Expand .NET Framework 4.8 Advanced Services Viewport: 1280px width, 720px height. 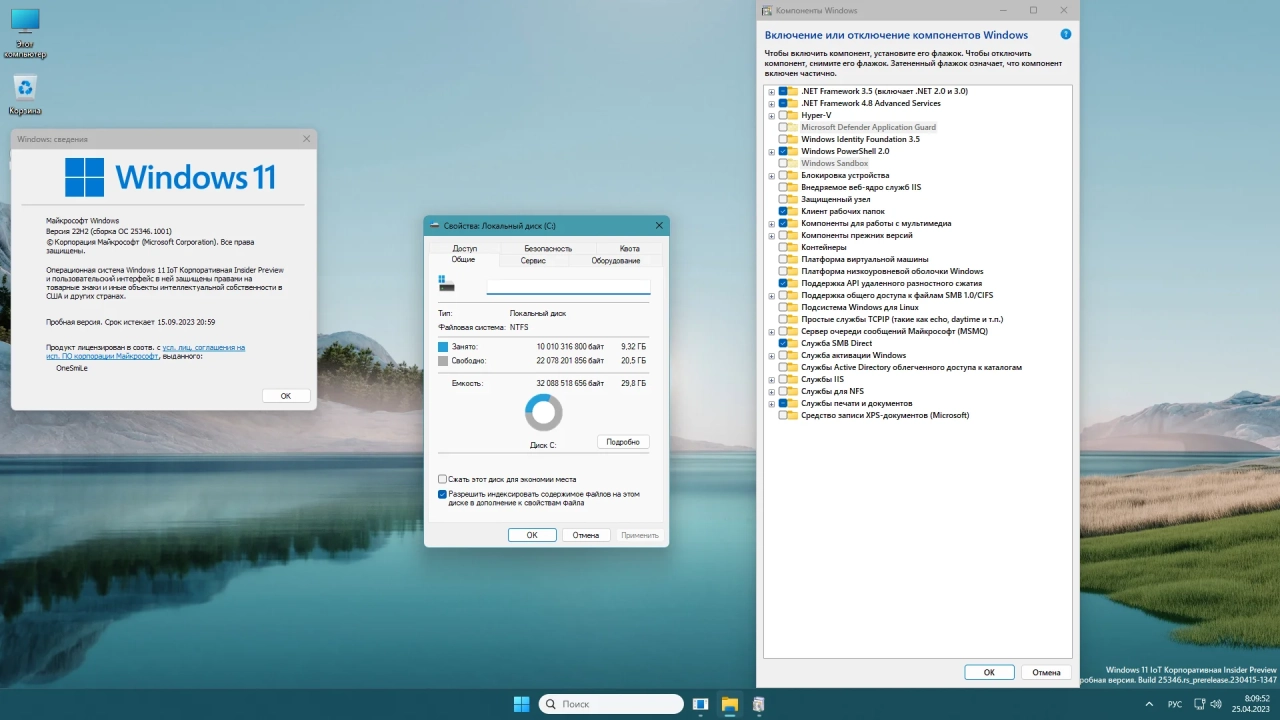tap(771, 103)
